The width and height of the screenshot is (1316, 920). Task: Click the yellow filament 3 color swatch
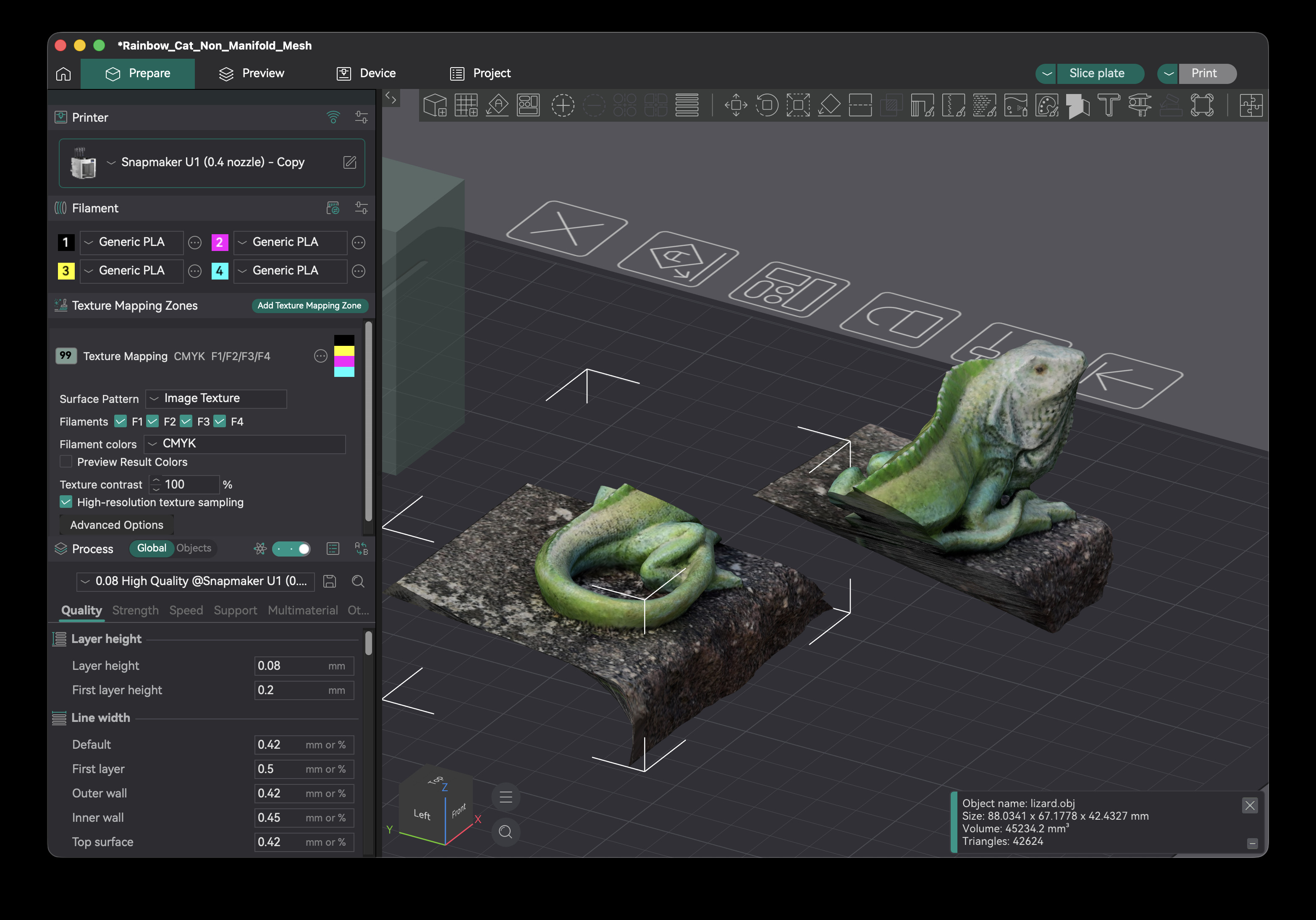[x=66, y=271]
